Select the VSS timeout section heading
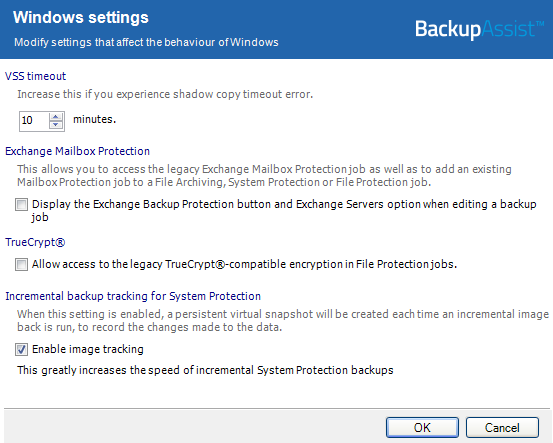Image resolution: width=553 pixels, height=443 pixels. click(x=35, y=76)
